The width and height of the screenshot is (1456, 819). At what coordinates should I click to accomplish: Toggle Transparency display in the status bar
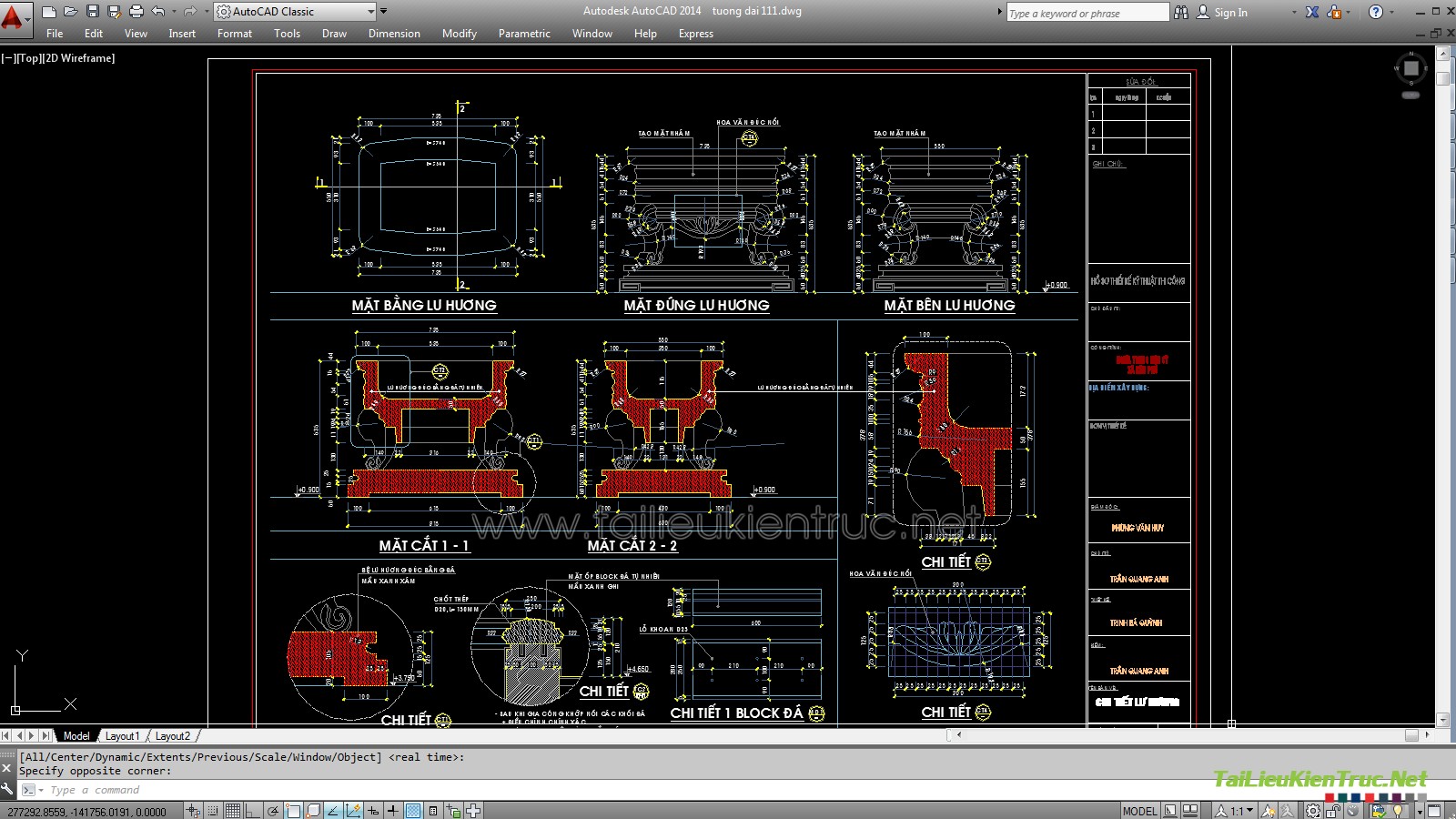(413, 810)
